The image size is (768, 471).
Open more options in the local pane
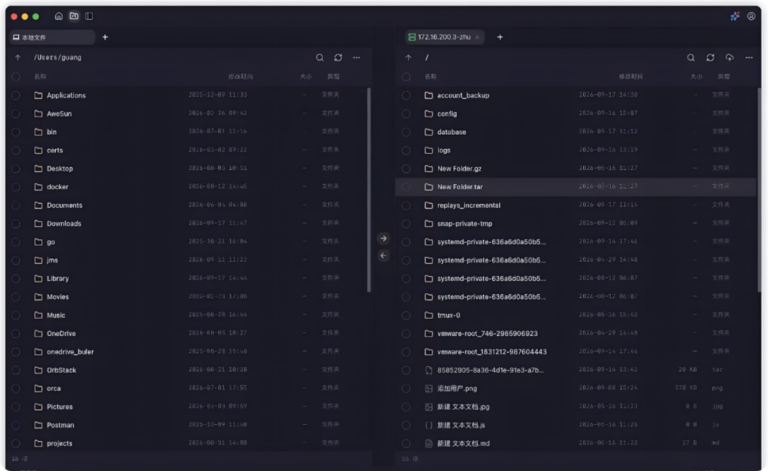(357, 58)
